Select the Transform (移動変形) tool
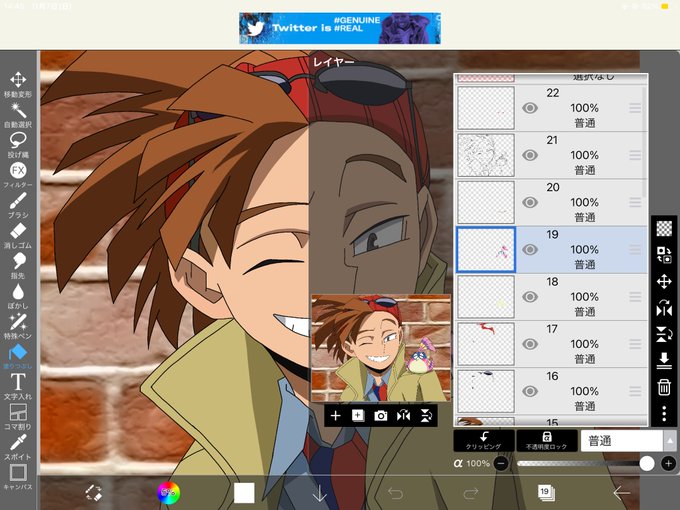Image resolution: width=680 pixels, height=510 pixels. click(18, 84)
